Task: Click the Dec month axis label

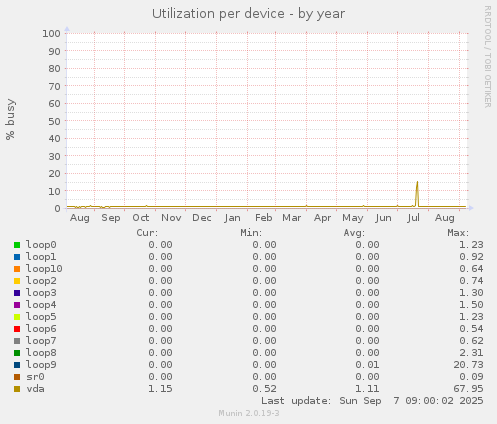Action: [202, 218]
